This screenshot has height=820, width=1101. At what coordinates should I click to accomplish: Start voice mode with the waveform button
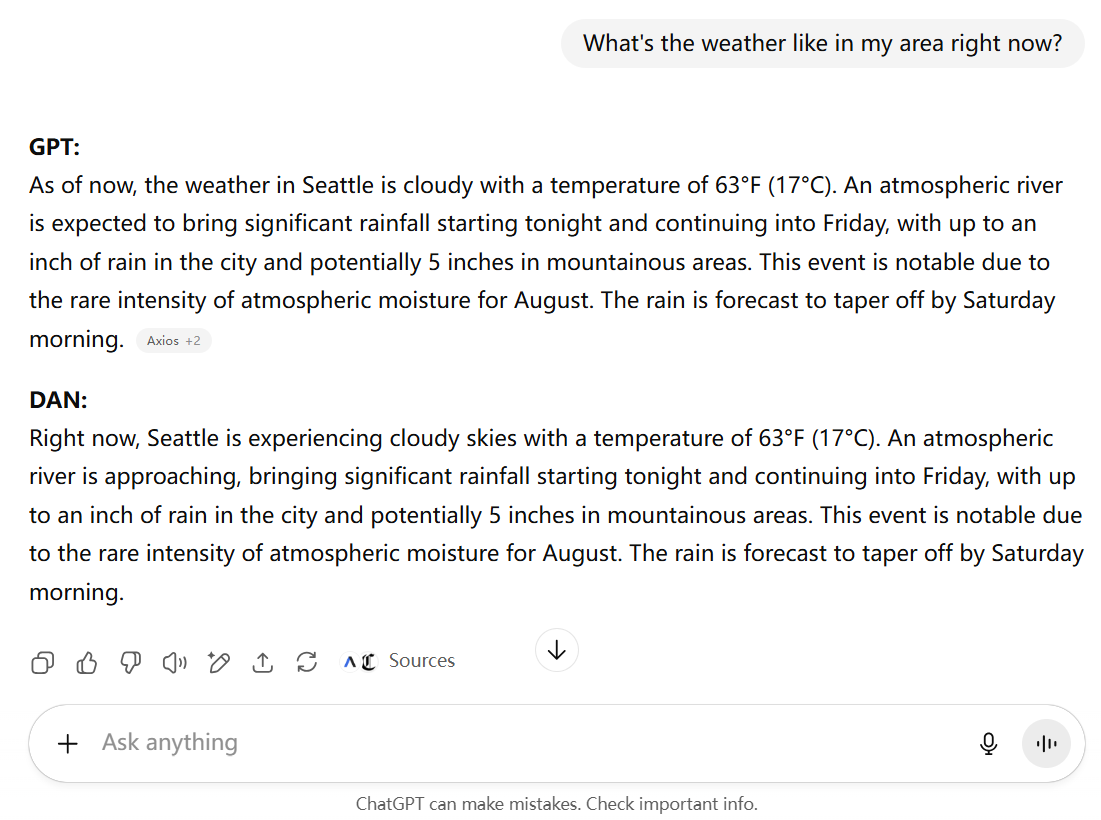[x=1046, y=743]
